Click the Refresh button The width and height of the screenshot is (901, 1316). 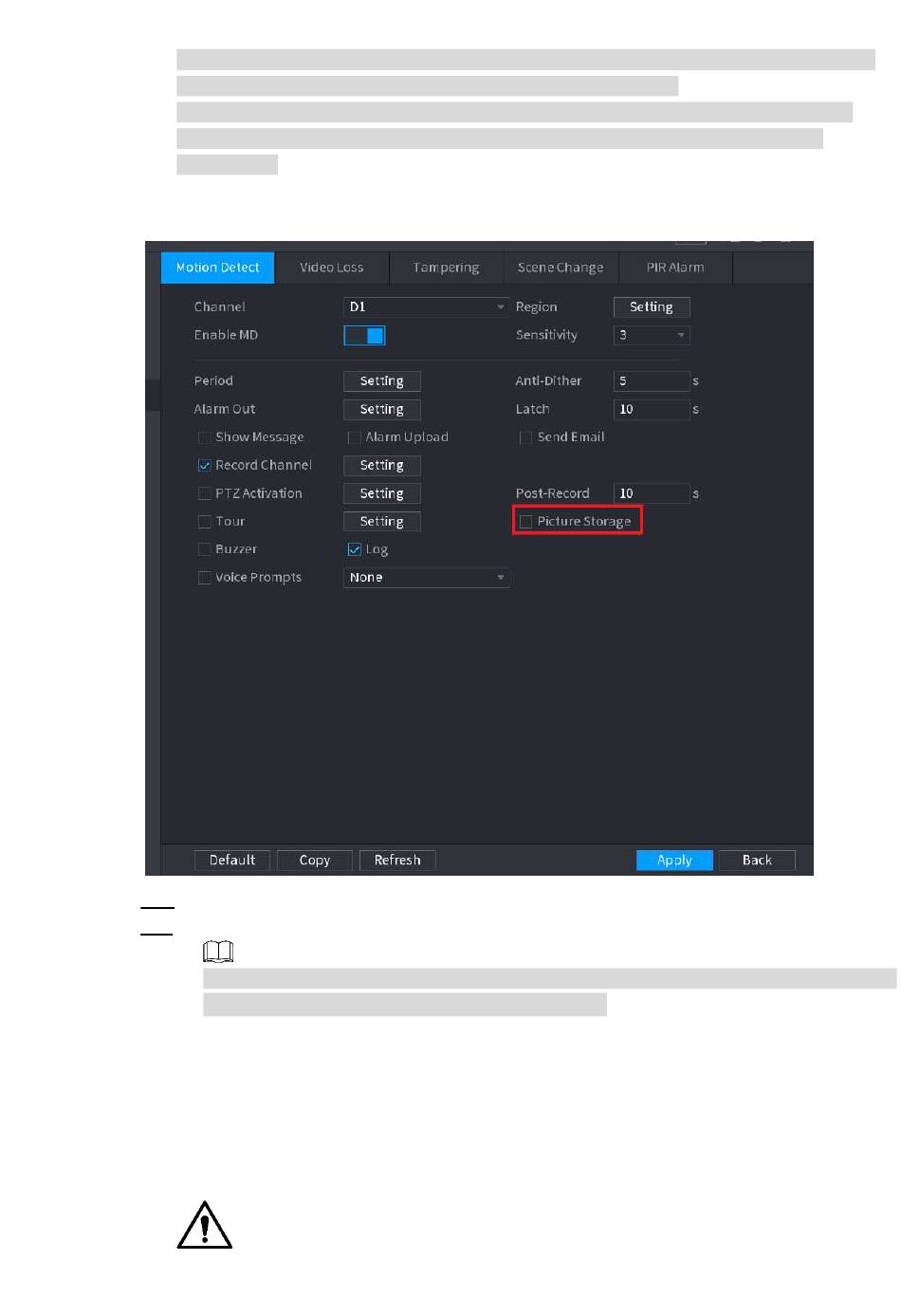[x=397, y=860]
